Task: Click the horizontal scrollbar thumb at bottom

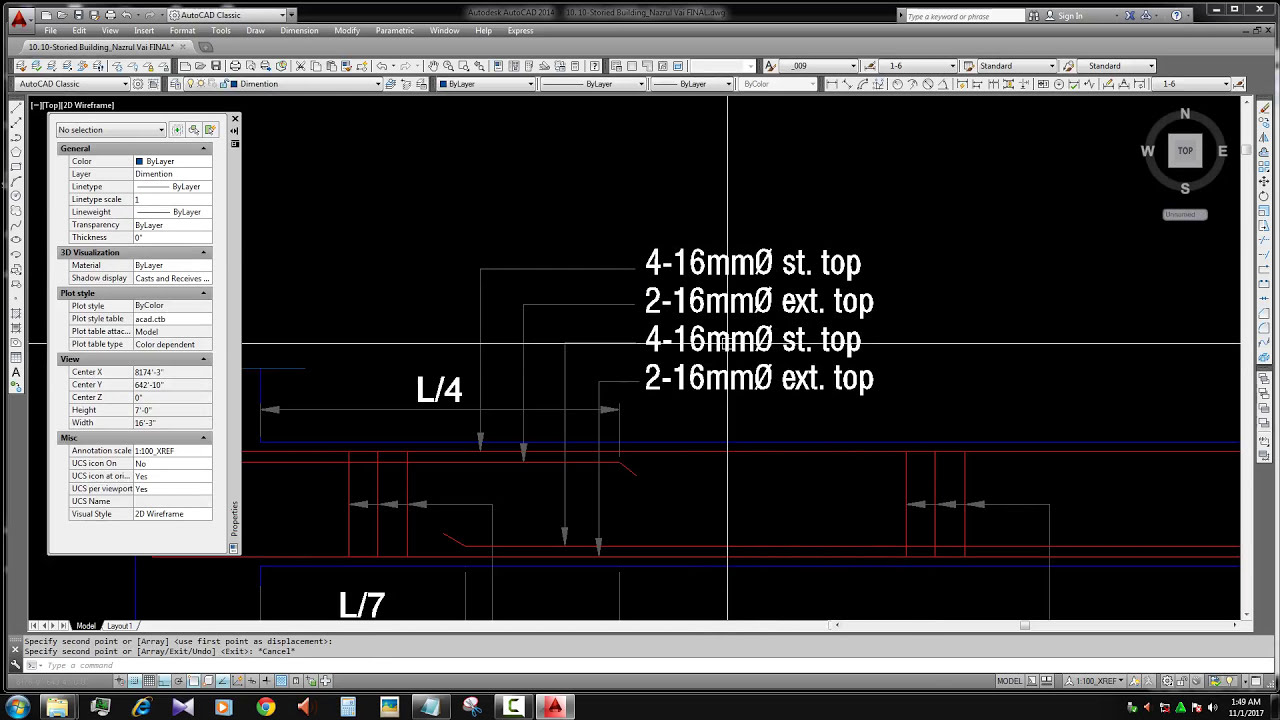Action: click(x=1024, y=626)
